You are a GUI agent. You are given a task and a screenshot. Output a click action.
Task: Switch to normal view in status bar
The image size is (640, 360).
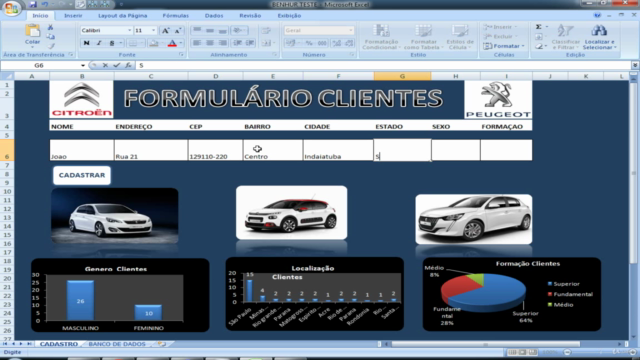click(x=512, y=352)
